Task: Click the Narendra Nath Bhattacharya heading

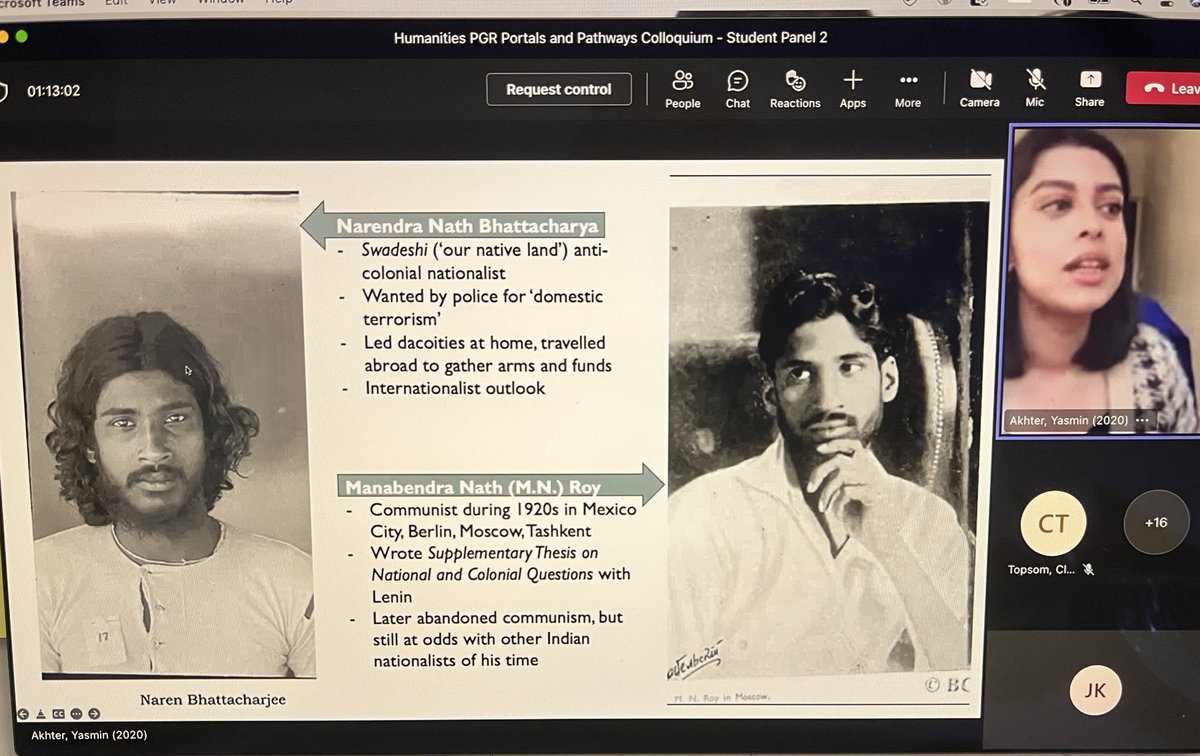Action: [468, 226]
